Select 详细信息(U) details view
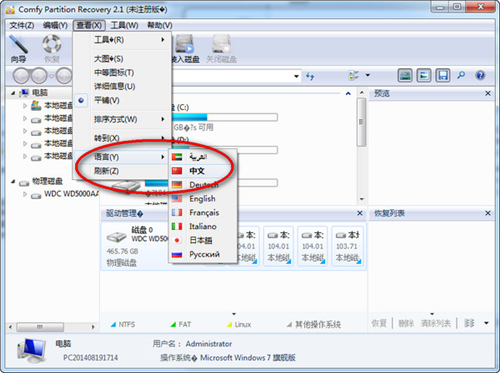 pyautogui.click(x=122, y=87)
